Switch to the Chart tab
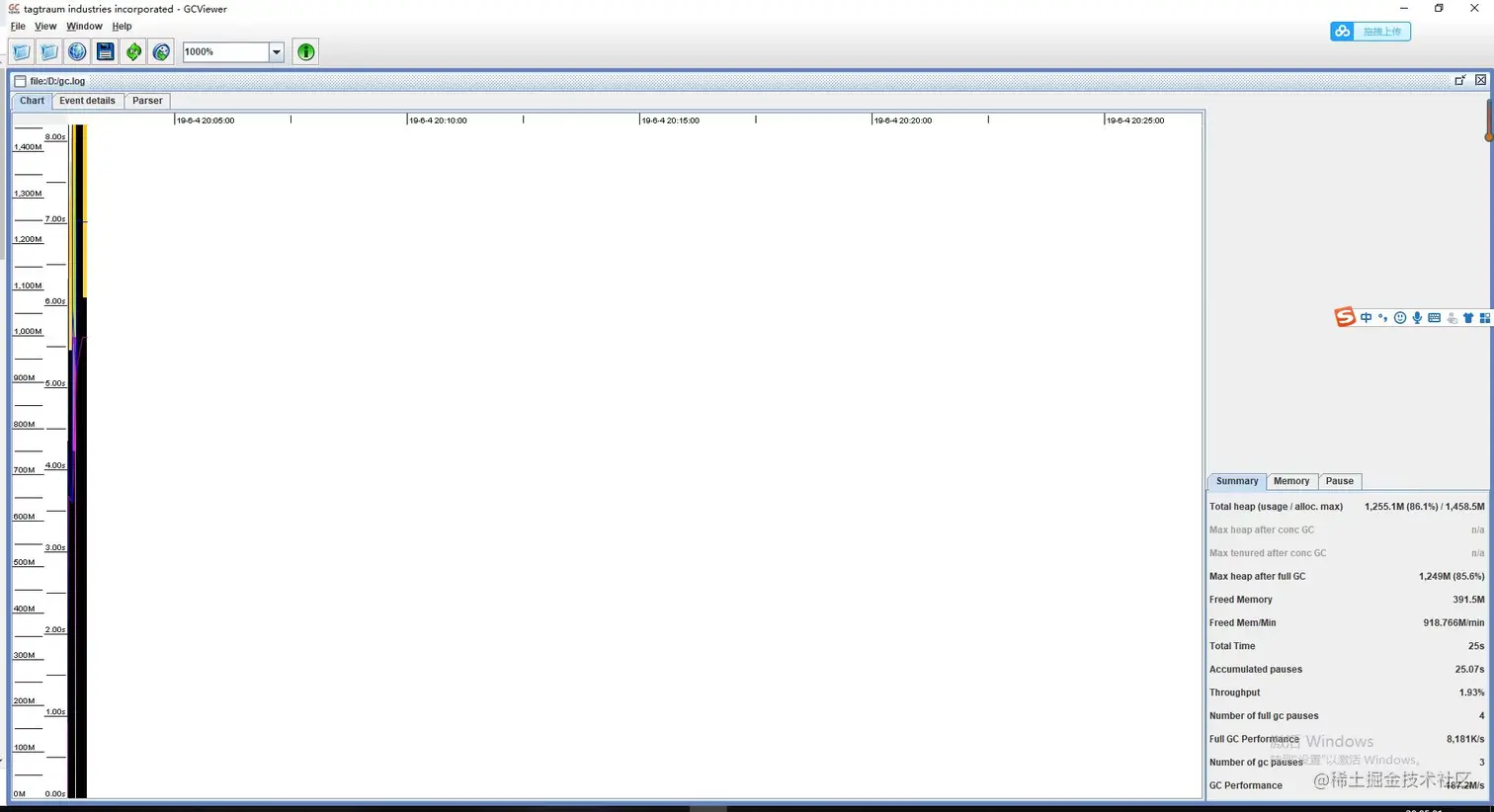 coord(32,101)
